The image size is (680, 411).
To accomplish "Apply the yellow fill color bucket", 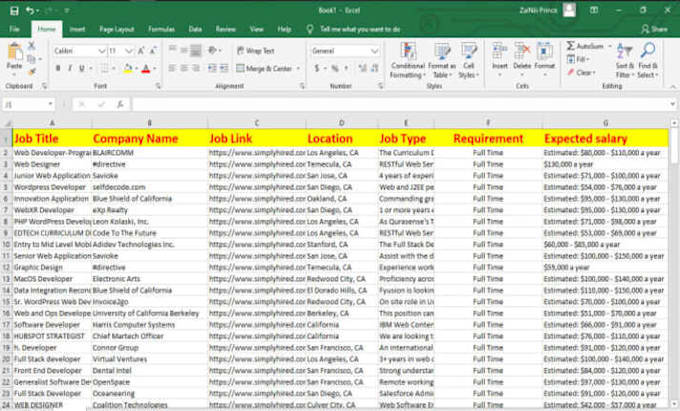I will tap(128, 68).
